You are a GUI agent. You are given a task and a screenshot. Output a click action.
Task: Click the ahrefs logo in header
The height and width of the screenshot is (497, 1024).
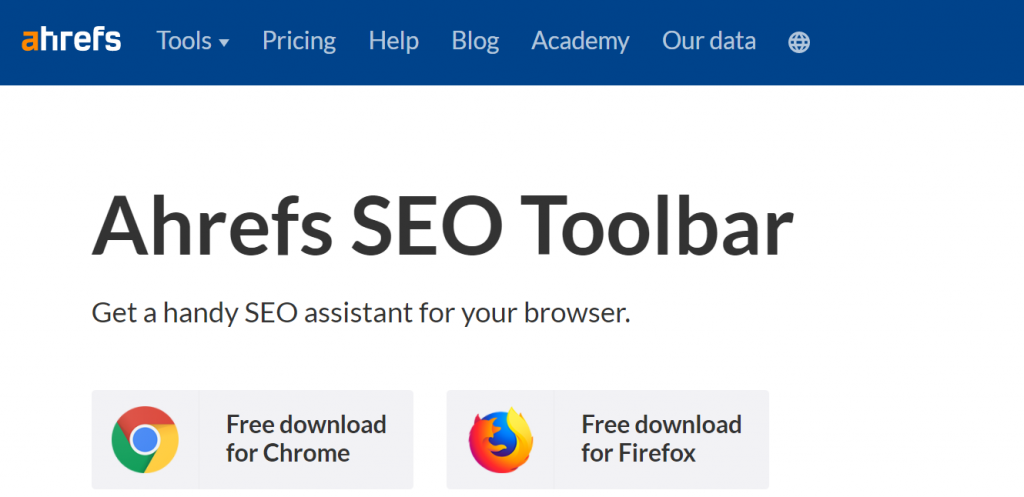(x=71, y=40)
